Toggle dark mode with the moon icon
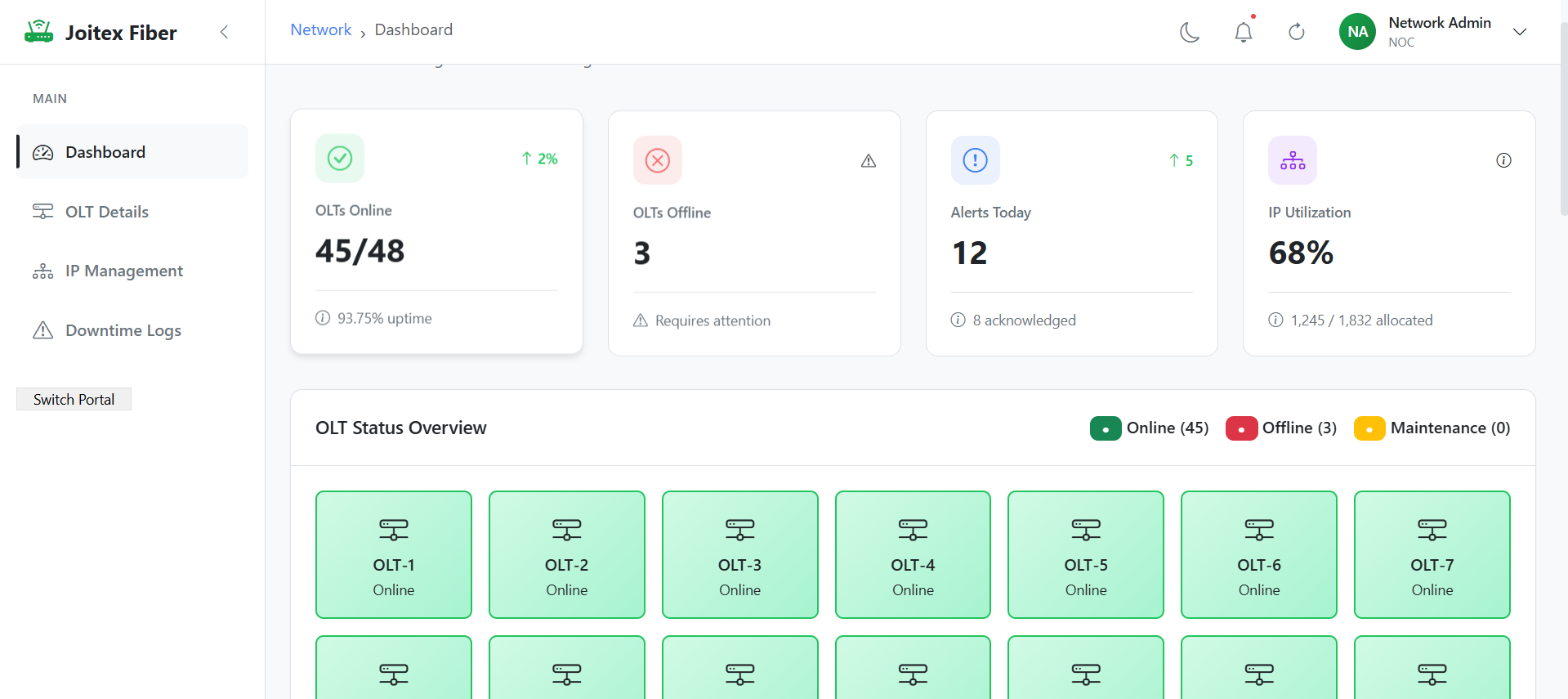Image resolution: width=1568 pixels, height=699 pixels. pyautogui.click(x=1190, y=32)
